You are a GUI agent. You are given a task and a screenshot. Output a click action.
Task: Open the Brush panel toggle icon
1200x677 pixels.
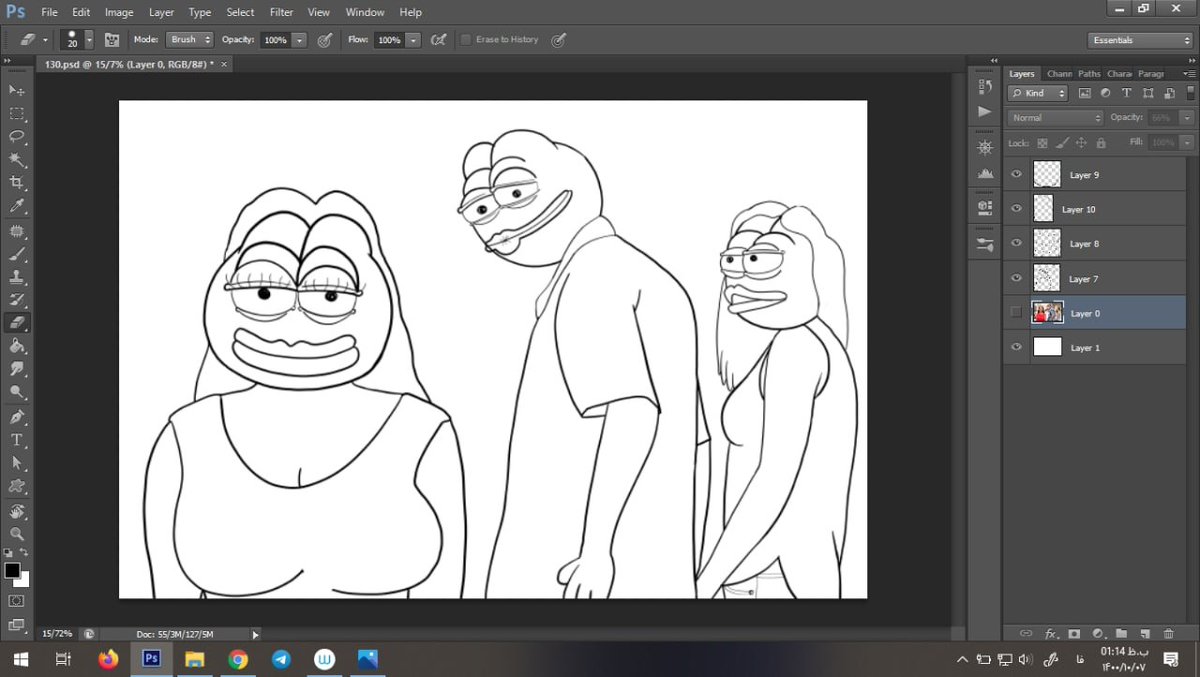tap(111, 40)
